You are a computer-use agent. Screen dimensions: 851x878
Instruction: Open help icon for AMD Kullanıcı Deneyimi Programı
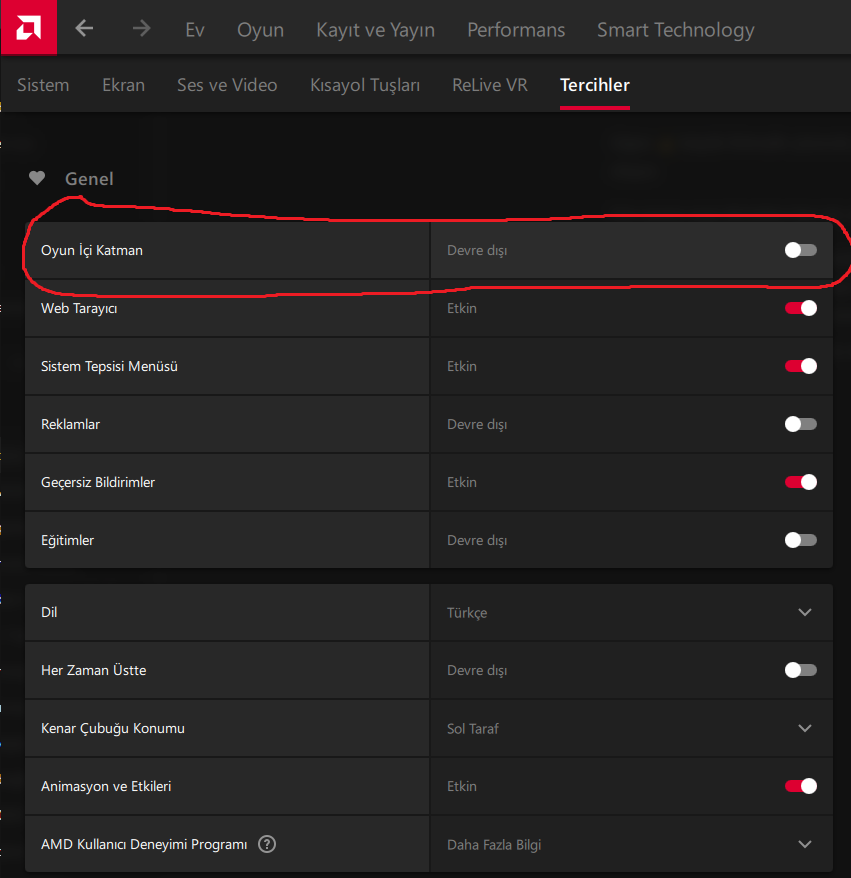[267, 844]
